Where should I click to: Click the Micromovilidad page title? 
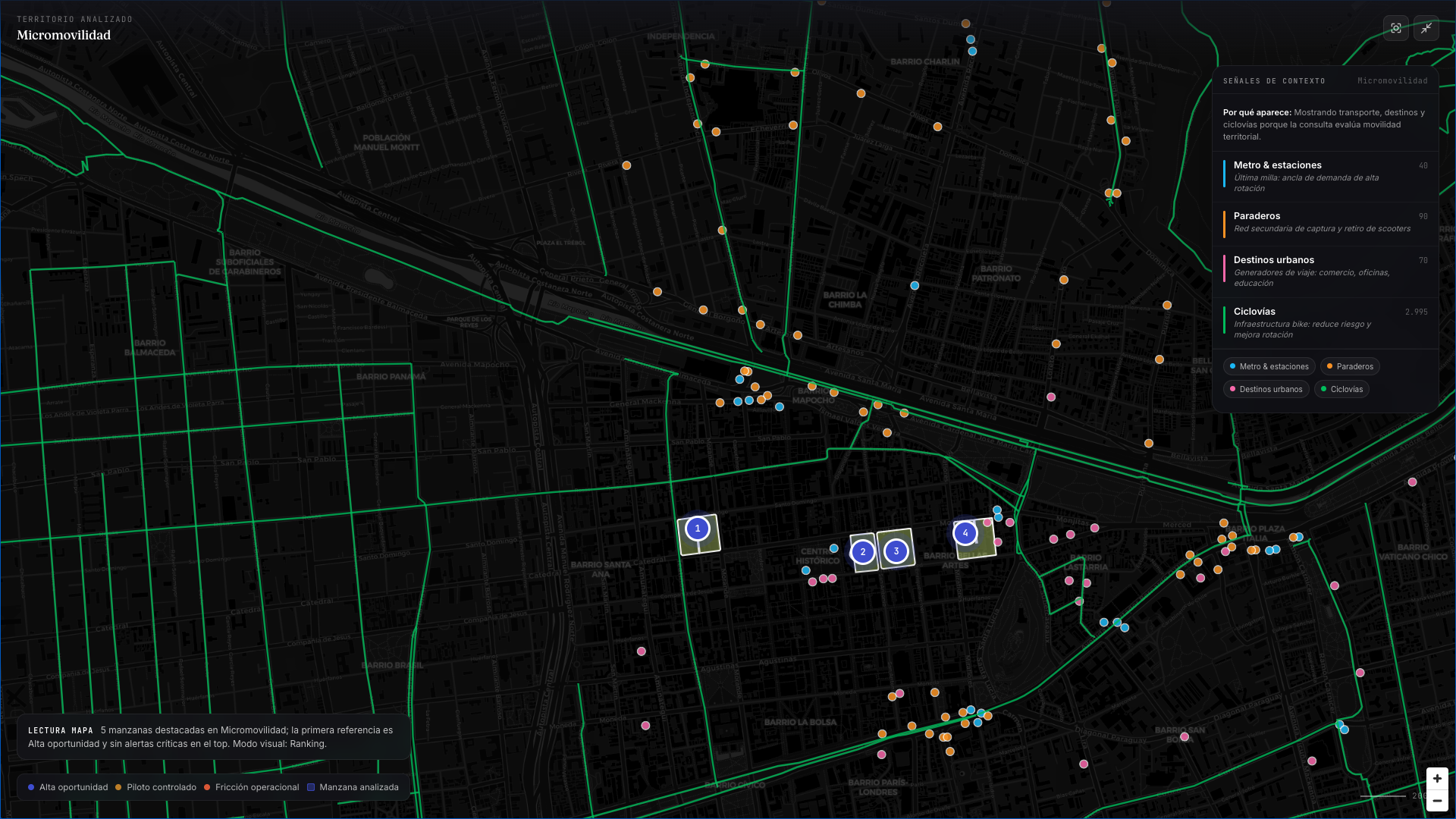64,35
